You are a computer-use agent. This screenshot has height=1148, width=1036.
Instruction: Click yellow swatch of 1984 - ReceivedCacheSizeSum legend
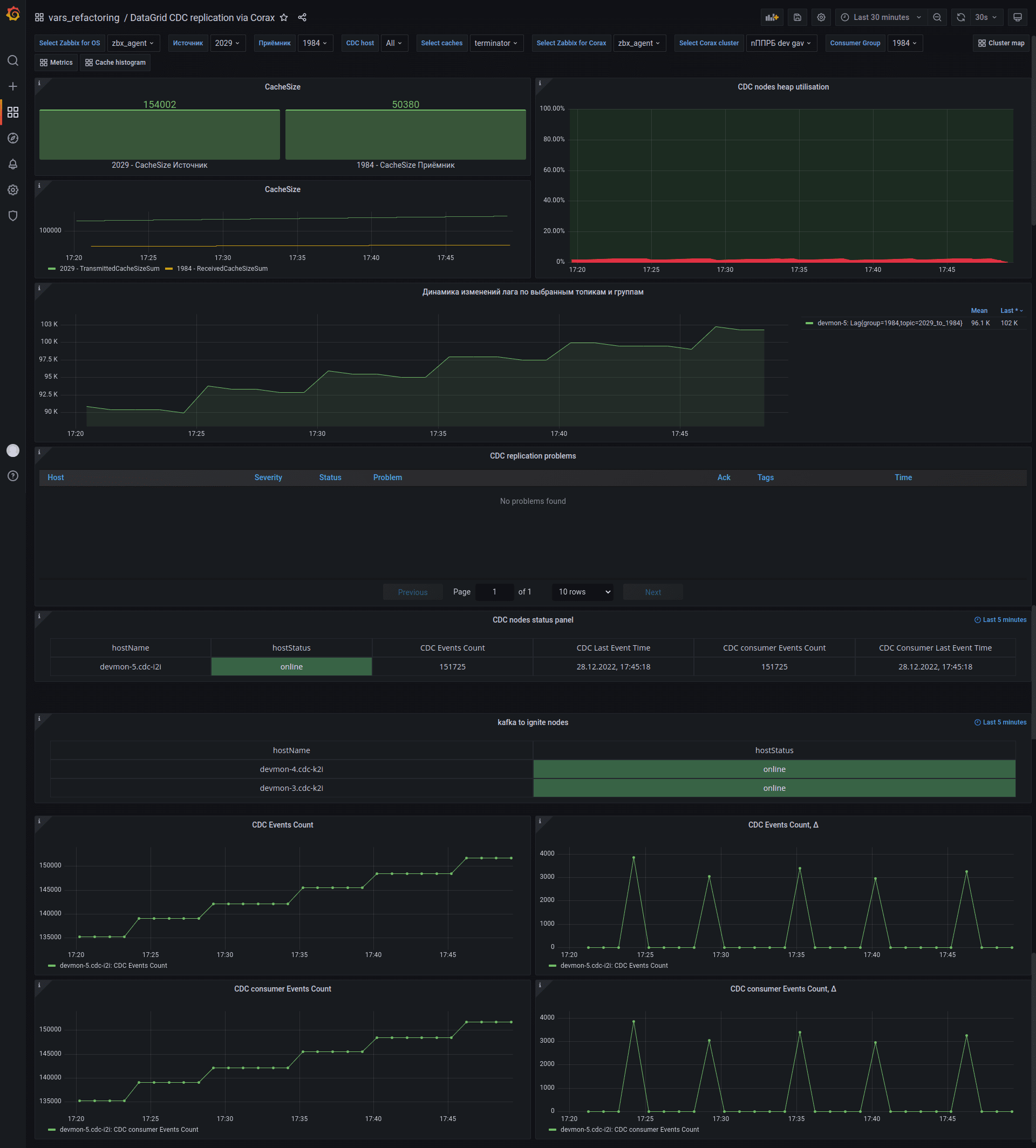click(x=168, y=269)
